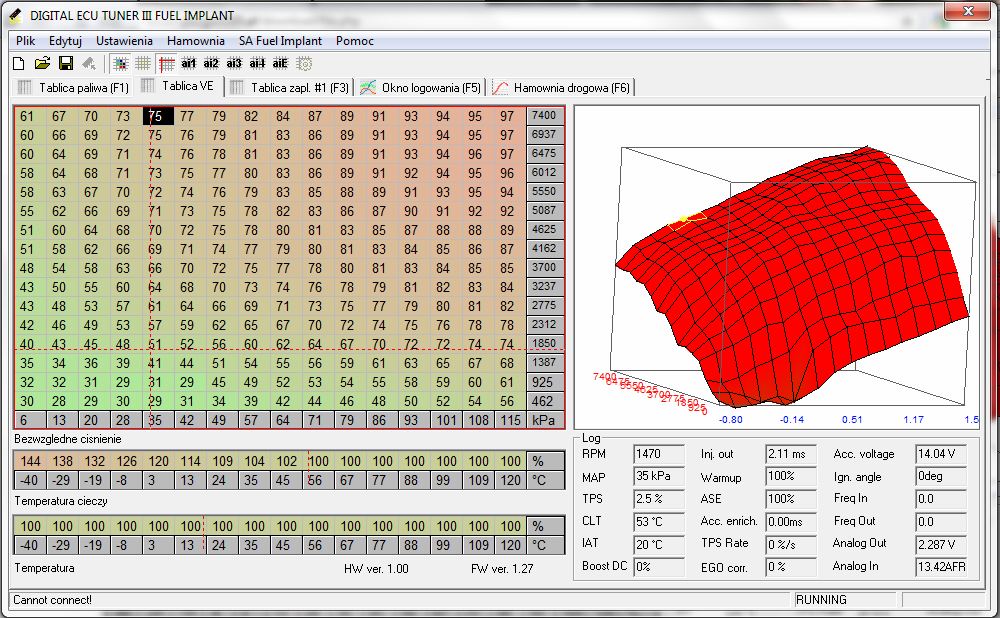Open the Pomoc menu

pos(355,41)
